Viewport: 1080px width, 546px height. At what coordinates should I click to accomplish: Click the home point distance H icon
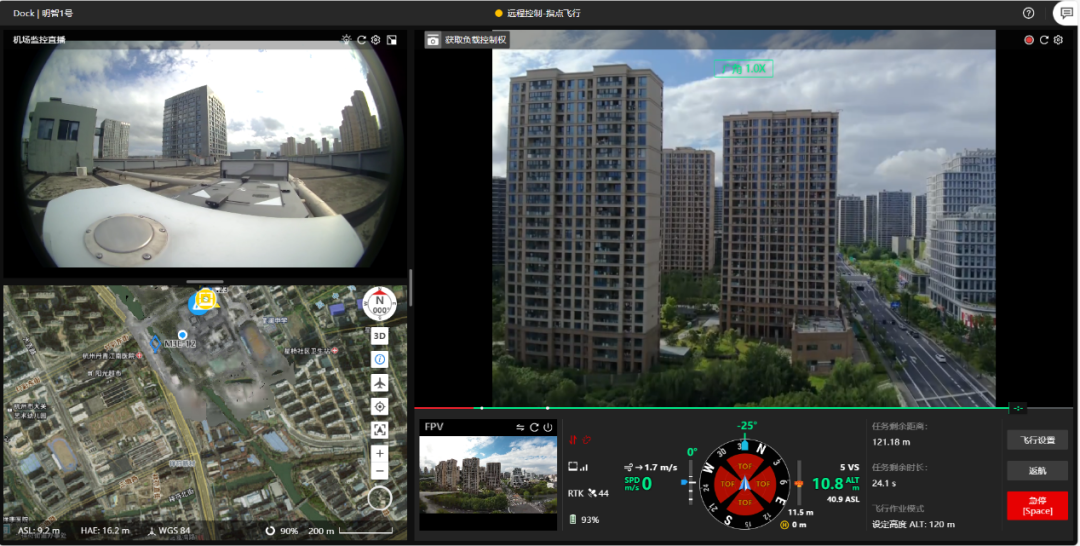(x=785, y=525)
